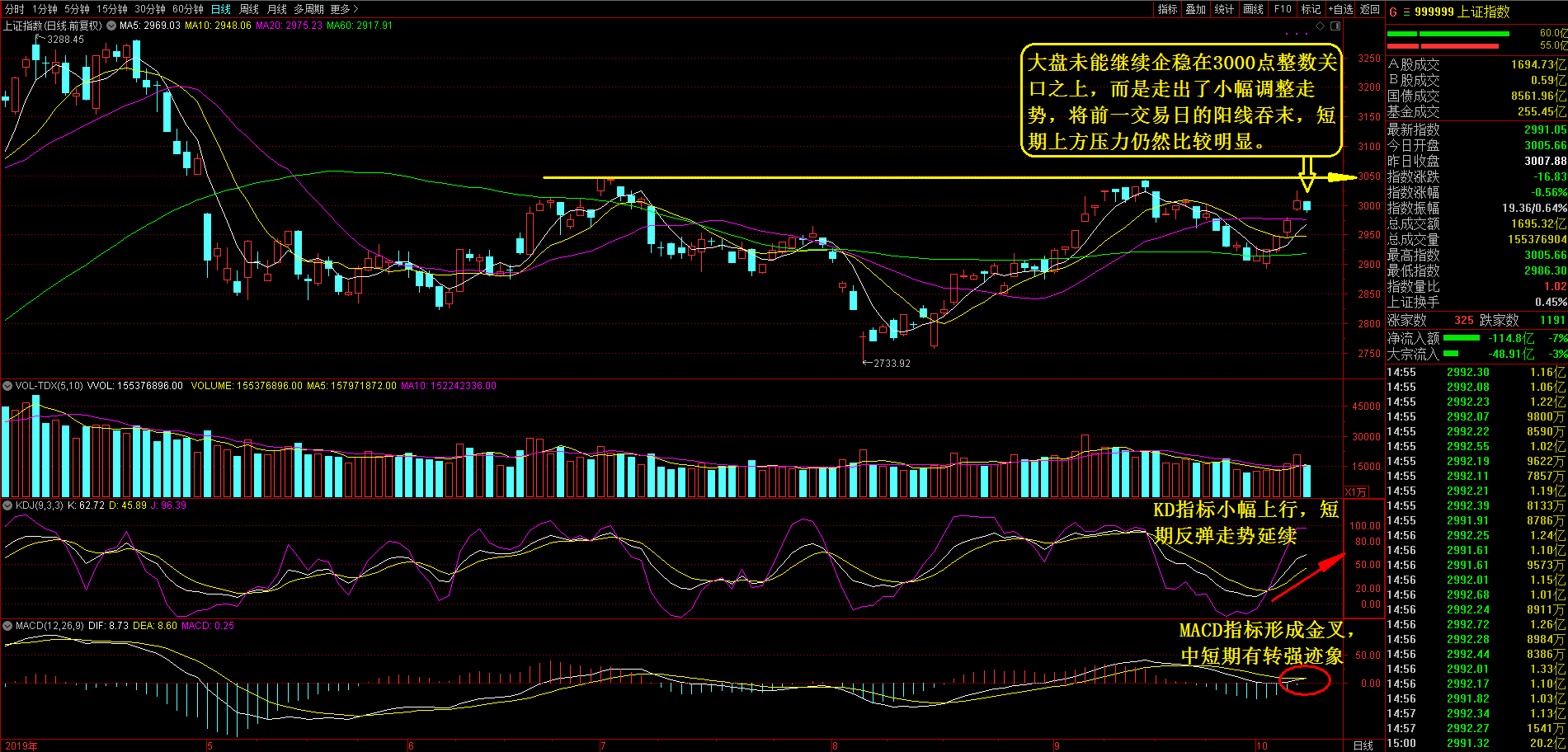Expand the KDJ indicator dropdown arrow
Image resolution: width=1568 pixels, height=752 pixels.
(x=7, y=505)
